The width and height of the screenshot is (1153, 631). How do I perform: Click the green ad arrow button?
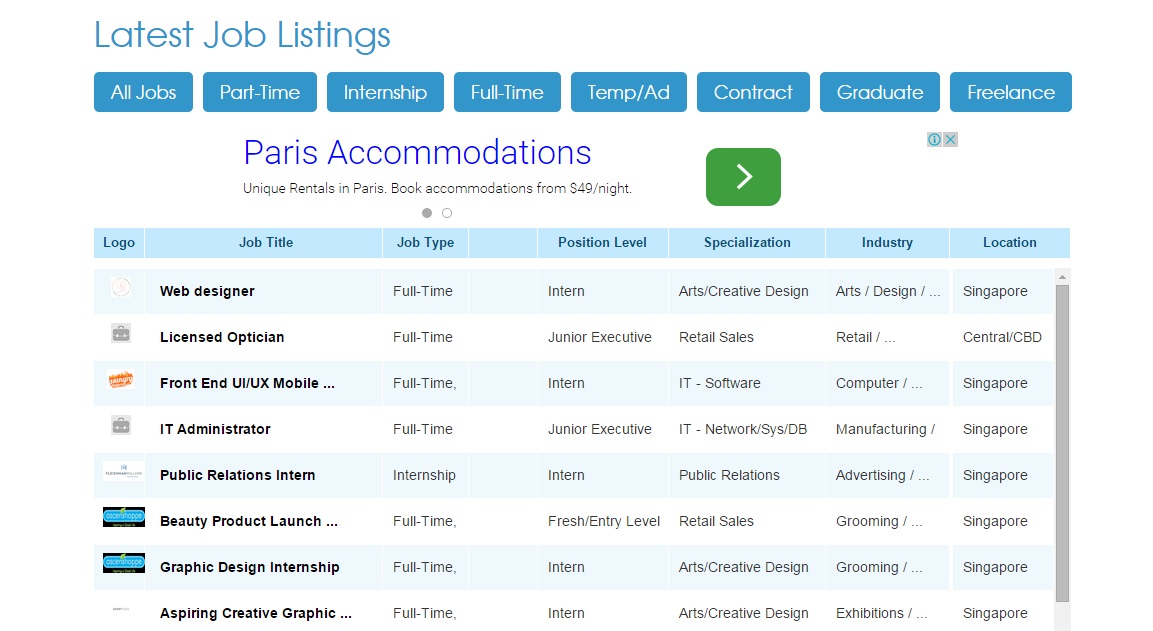click(x=743, y=177)
